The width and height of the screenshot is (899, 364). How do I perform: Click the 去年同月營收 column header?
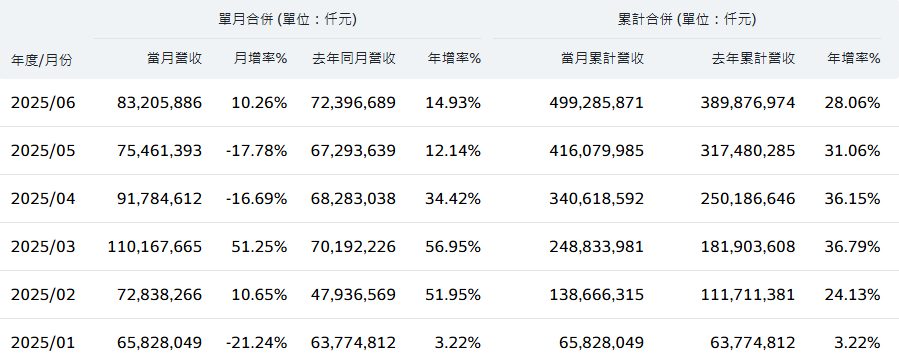click(x=354, y=58)
